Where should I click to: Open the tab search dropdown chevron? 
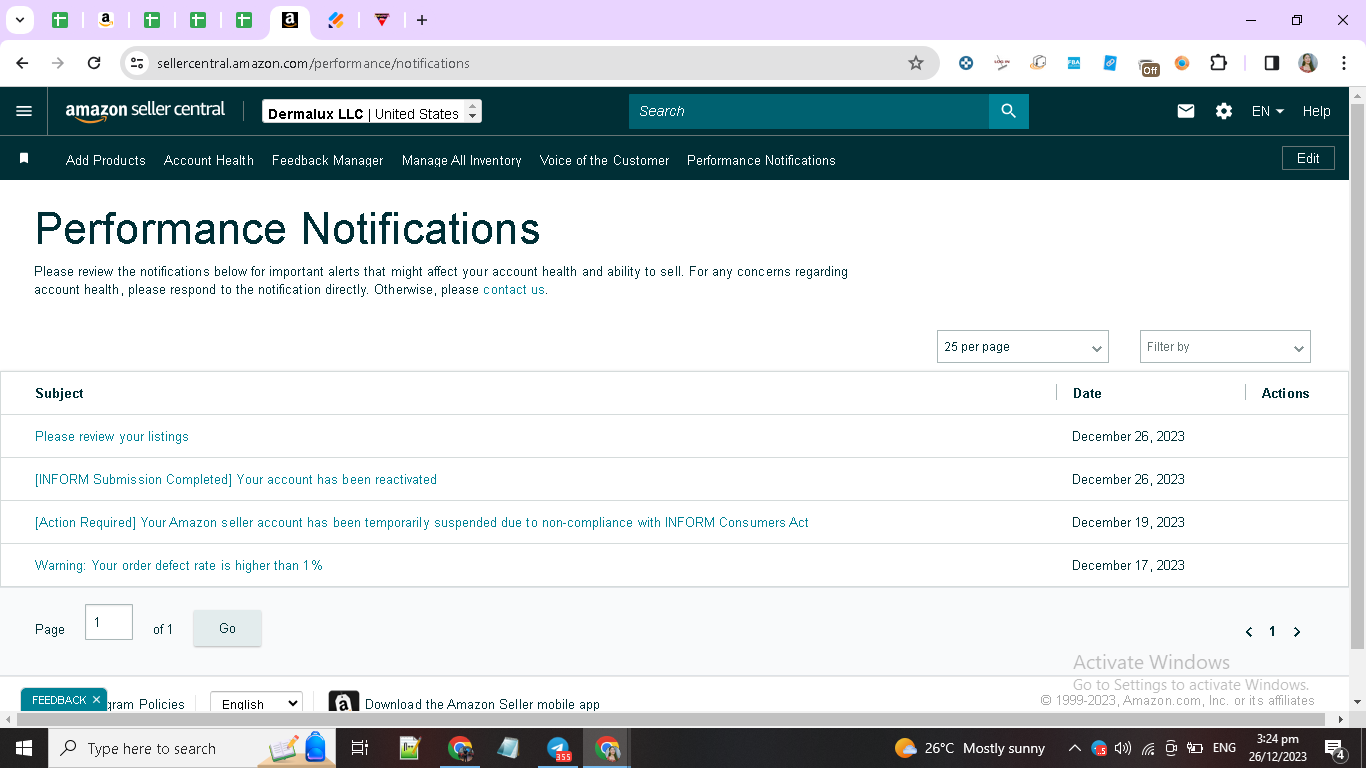click(20, 20)
